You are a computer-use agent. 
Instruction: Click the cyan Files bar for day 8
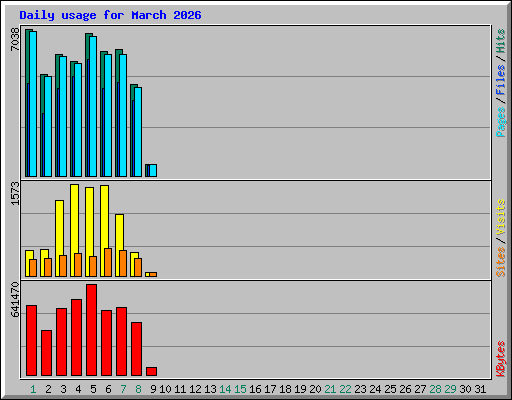pyautogui.click(x=138, y=132)
